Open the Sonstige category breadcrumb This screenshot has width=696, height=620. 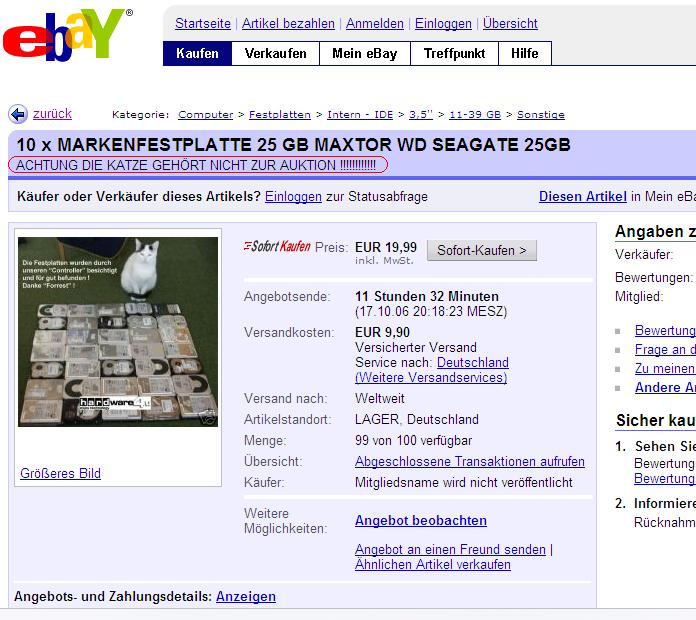tap(541, 115)
